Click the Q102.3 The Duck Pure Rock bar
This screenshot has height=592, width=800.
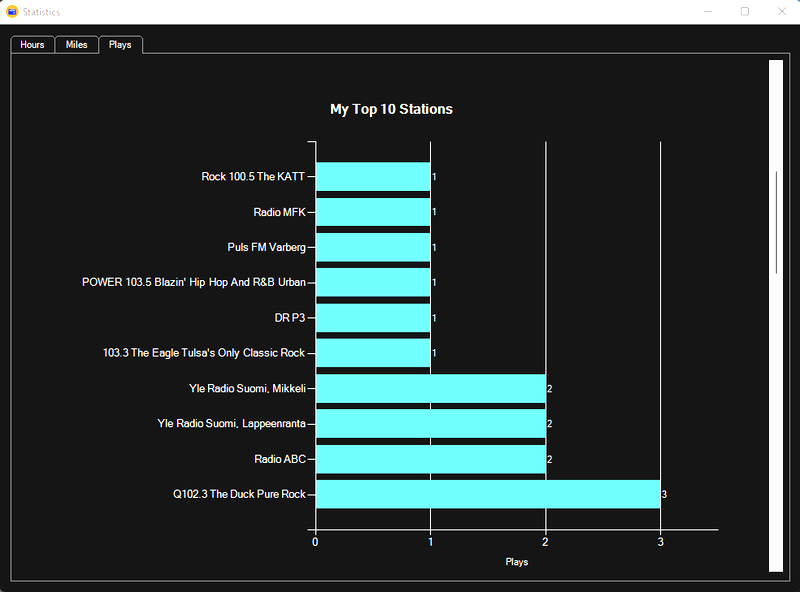tap(487, 494)
